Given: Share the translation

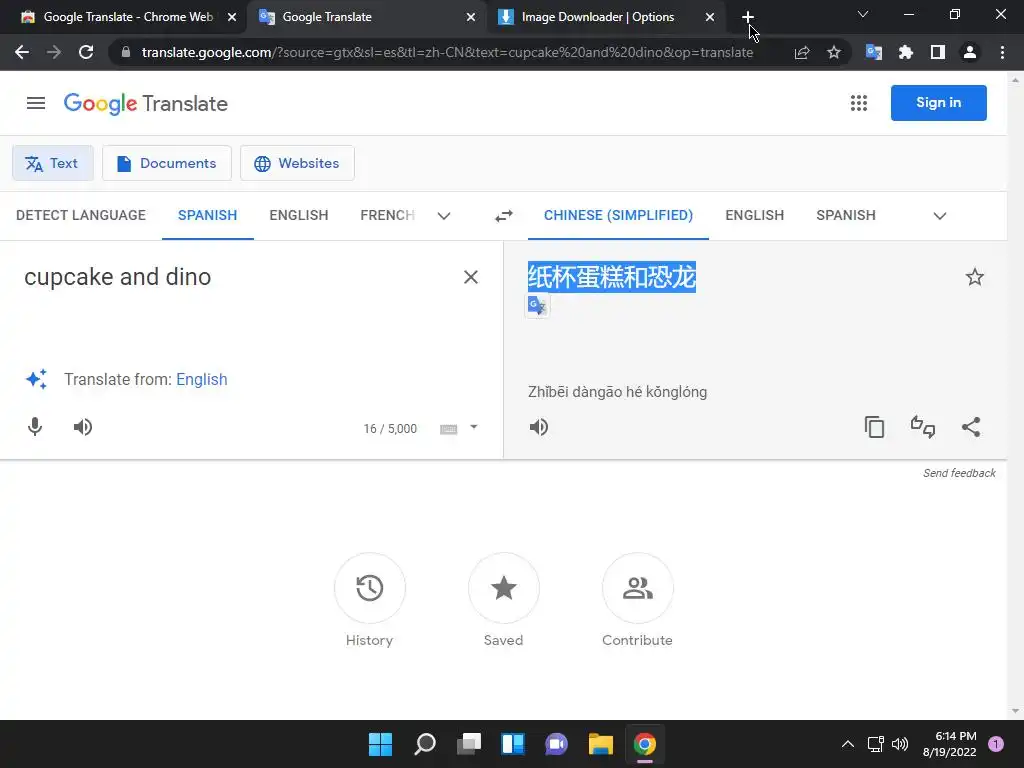Looking at the screenshot, I should click(971, 427).
